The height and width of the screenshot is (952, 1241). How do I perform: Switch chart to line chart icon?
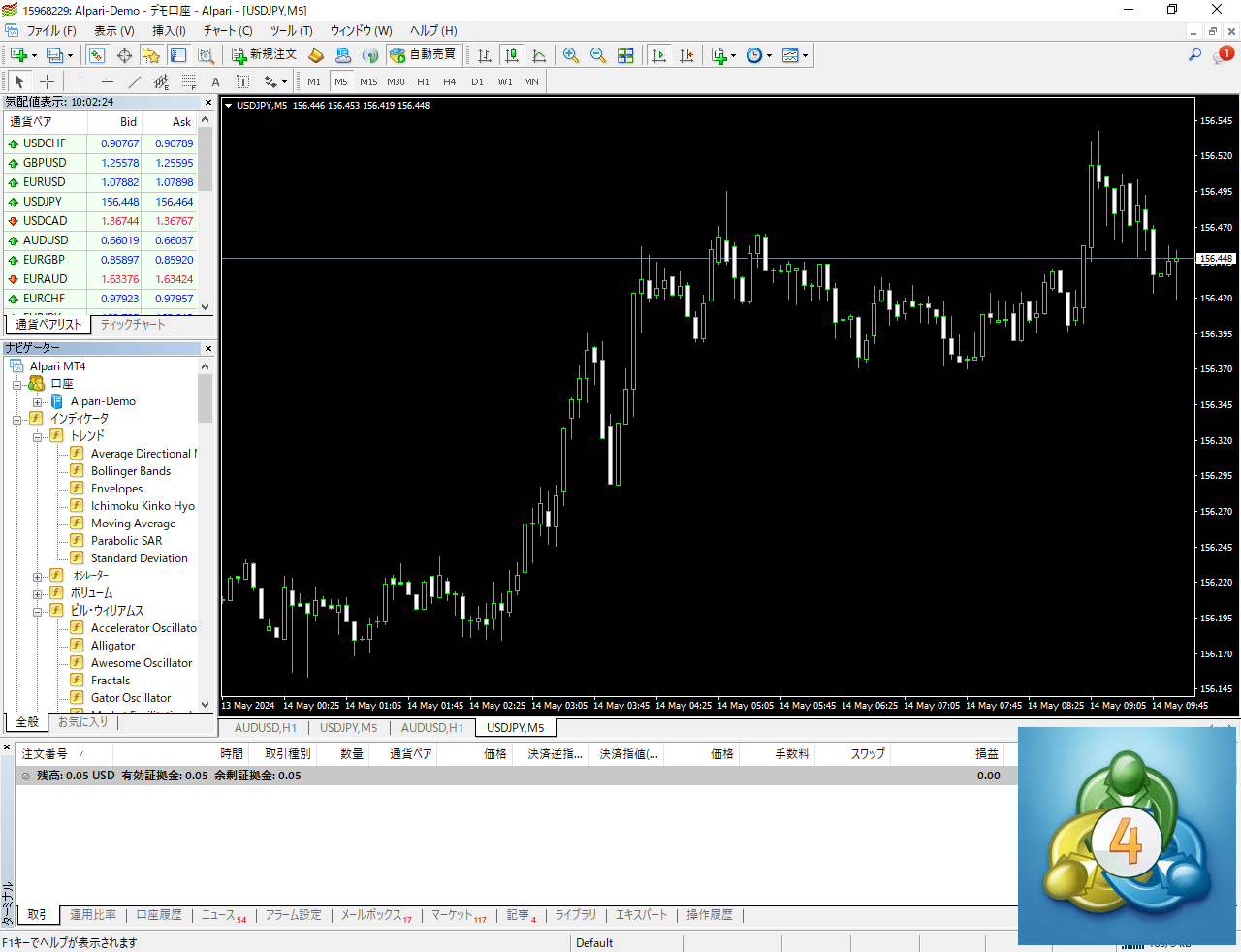[539, 55]
